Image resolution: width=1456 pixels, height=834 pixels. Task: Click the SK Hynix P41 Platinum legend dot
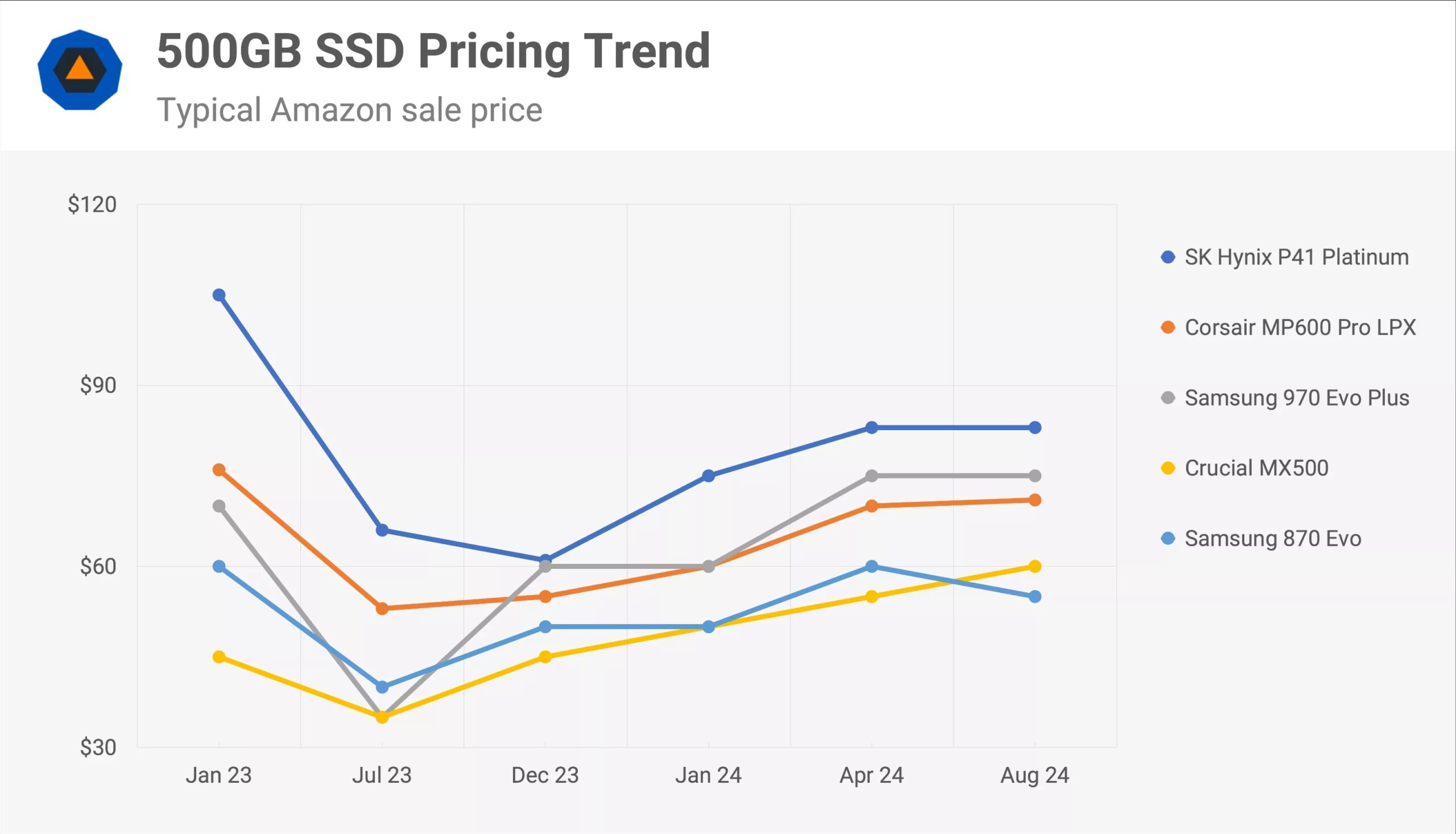pos(1168,257)
